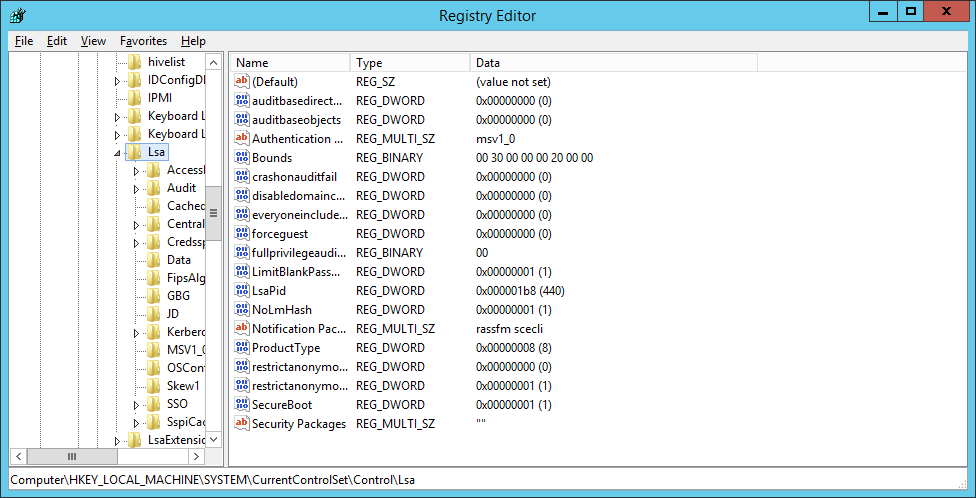Image resolution: width=976 pixels, height=498 pixels.
Task: Select the ProductType value entry
Action: [286, 348]
